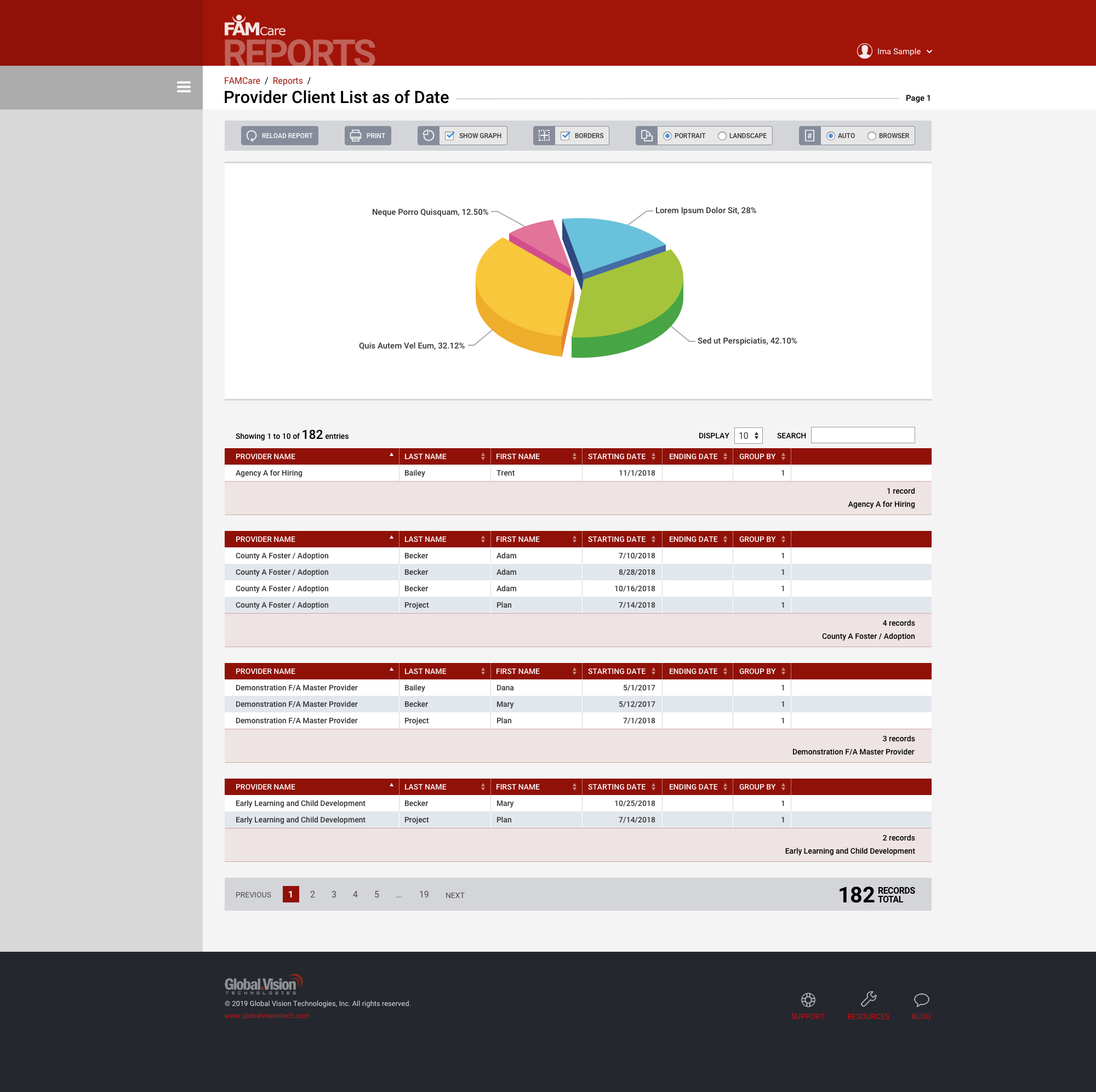This screenshot has width=1096, height=1092.
Task: Select the Landscape radio button
Action: click(x=722, y=136)
